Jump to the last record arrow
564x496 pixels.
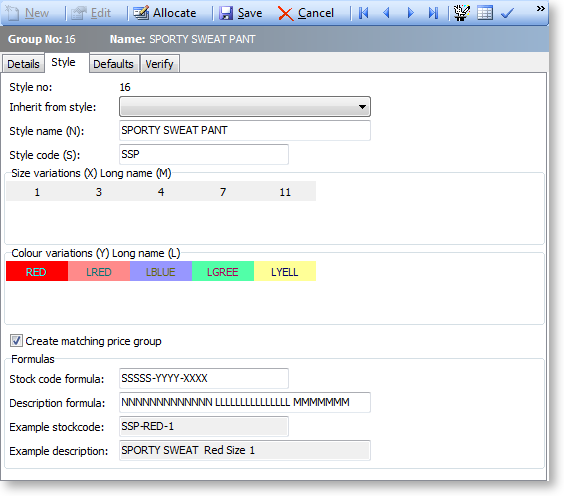pyautogui.click(x=433, y=13)
